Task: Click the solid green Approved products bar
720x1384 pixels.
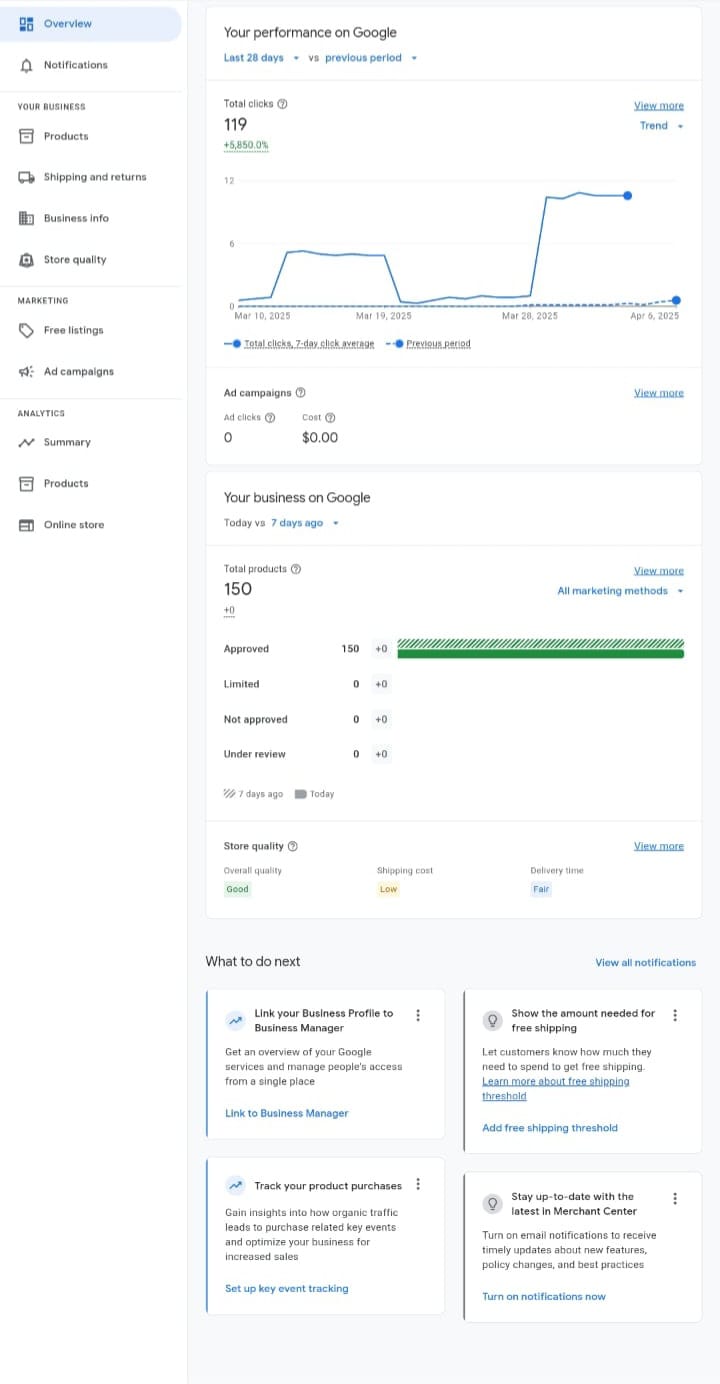Action: [x=541, y=654]
